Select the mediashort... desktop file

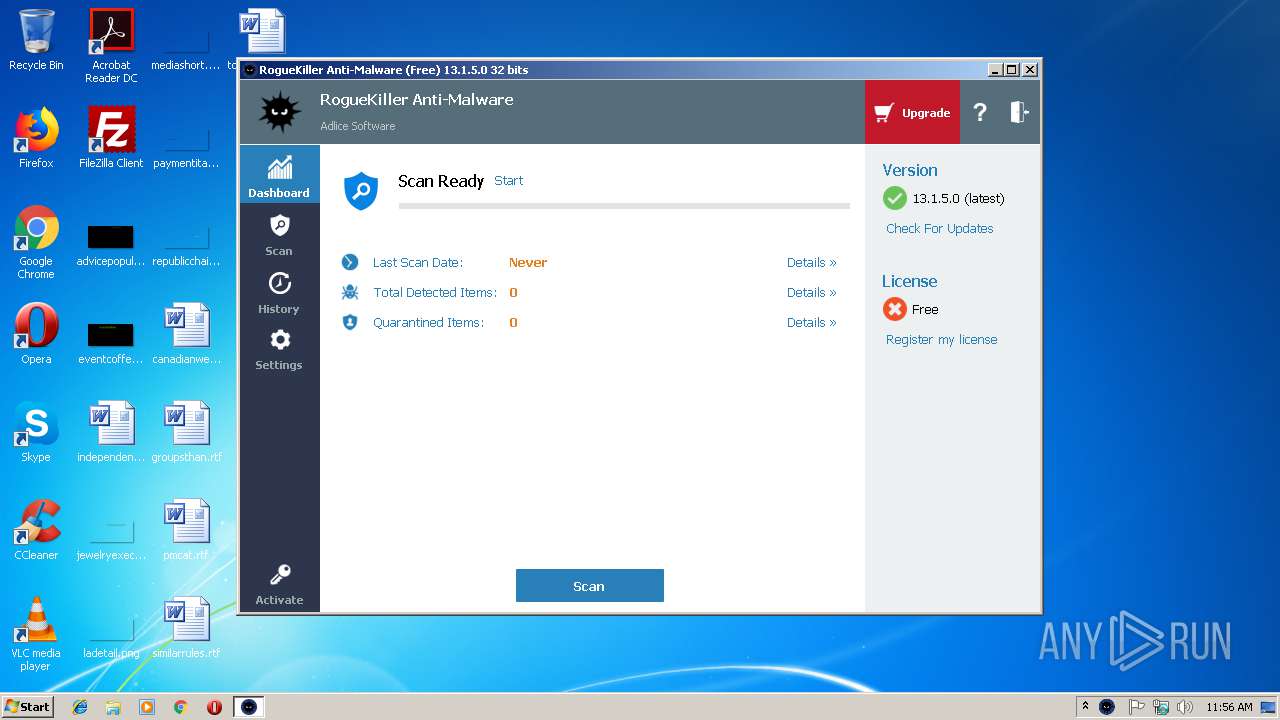pos(186,46)
